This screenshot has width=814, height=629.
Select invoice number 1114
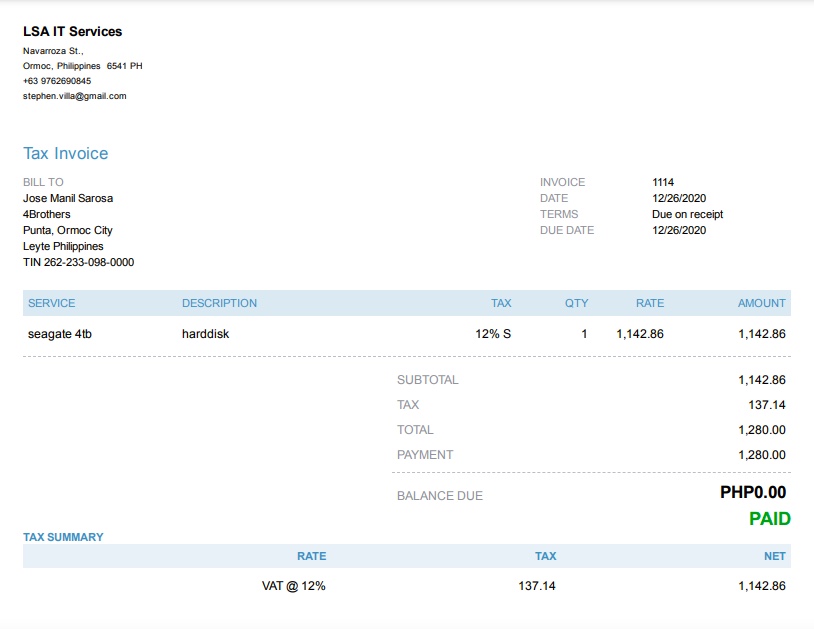(663, 182)
